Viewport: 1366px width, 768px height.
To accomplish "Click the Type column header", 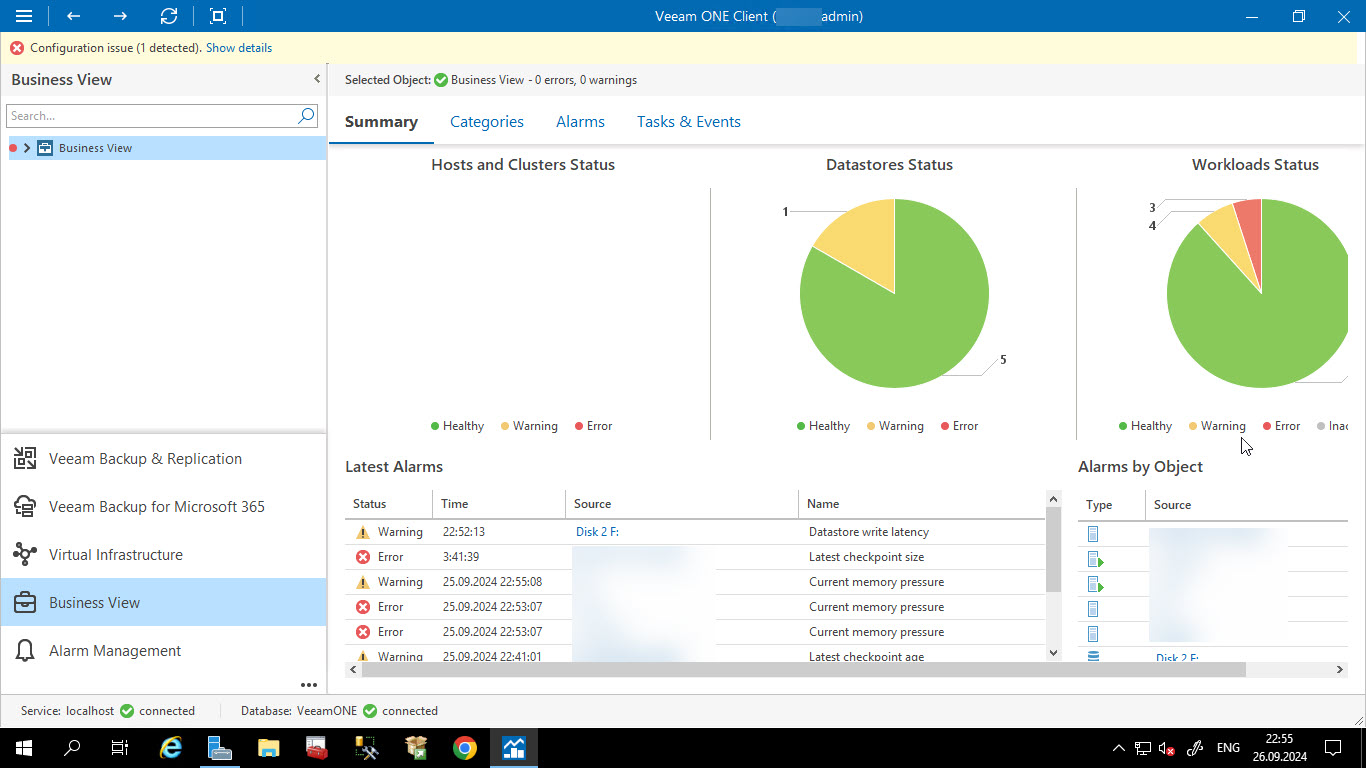I will pyautogui.click(x=1111, y=505).
